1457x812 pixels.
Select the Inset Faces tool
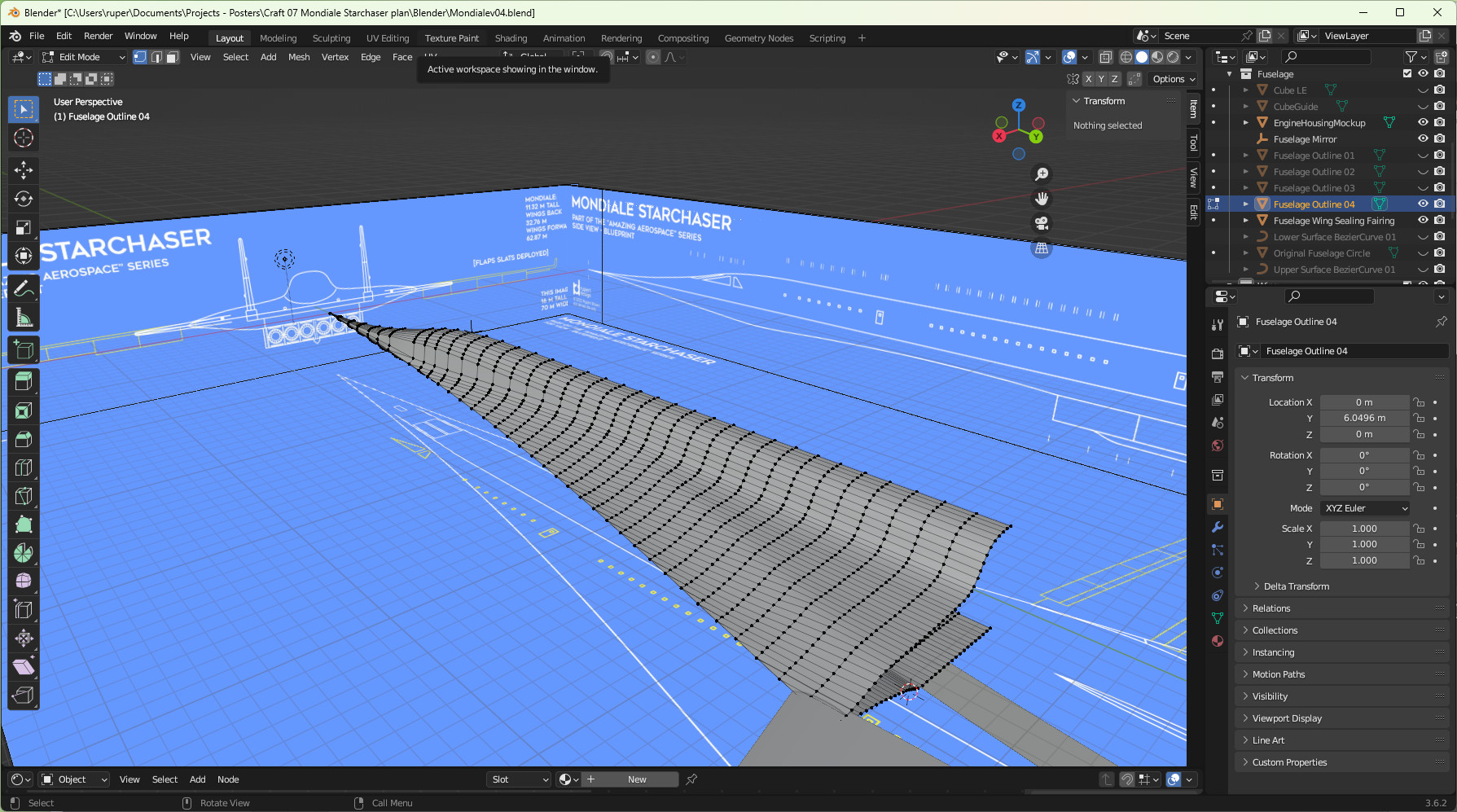point(24,410)
